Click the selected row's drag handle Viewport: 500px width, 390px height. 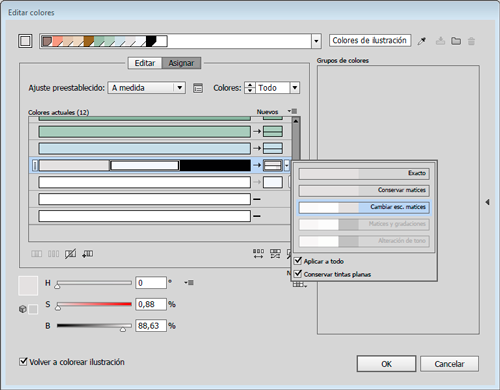[35, 165]
